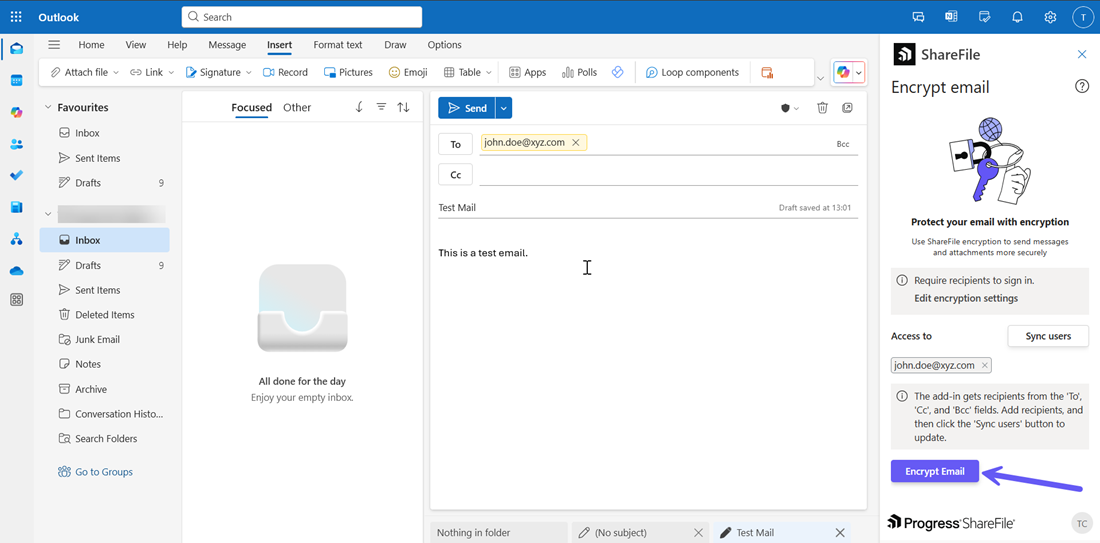Click the Copilot icon in ribbon
1100x543 pixels.
(844, 73)
